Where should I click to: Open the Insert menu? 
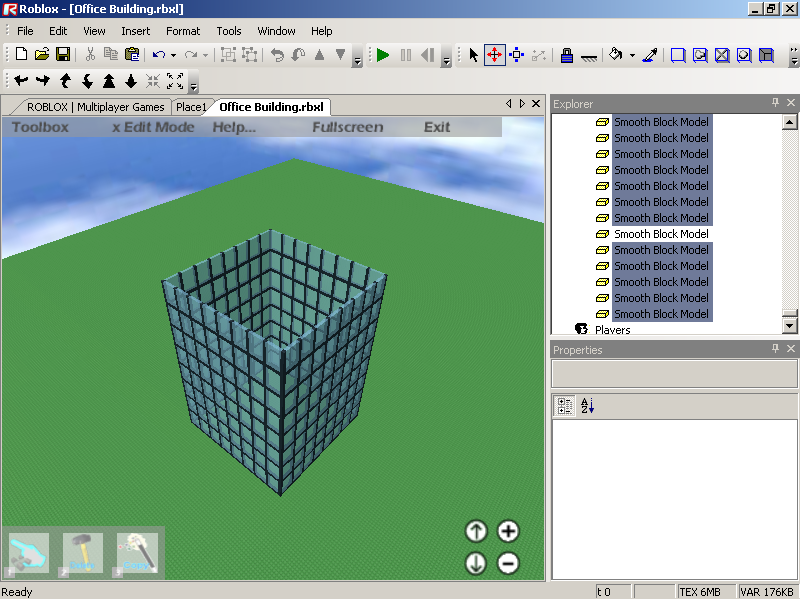pyautogui.click(x=136, y=31)
